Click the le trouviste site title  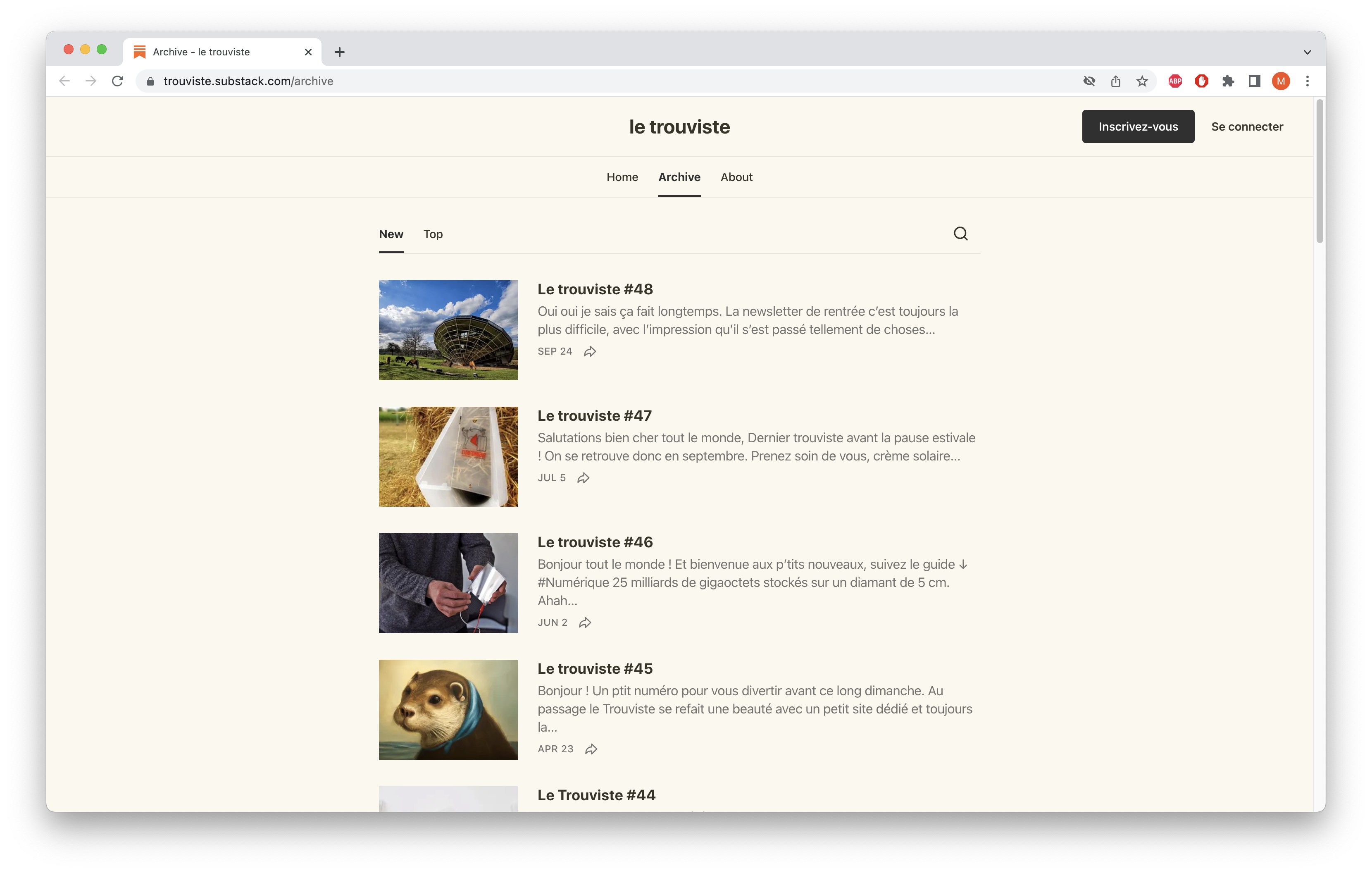tap(679, 126)
